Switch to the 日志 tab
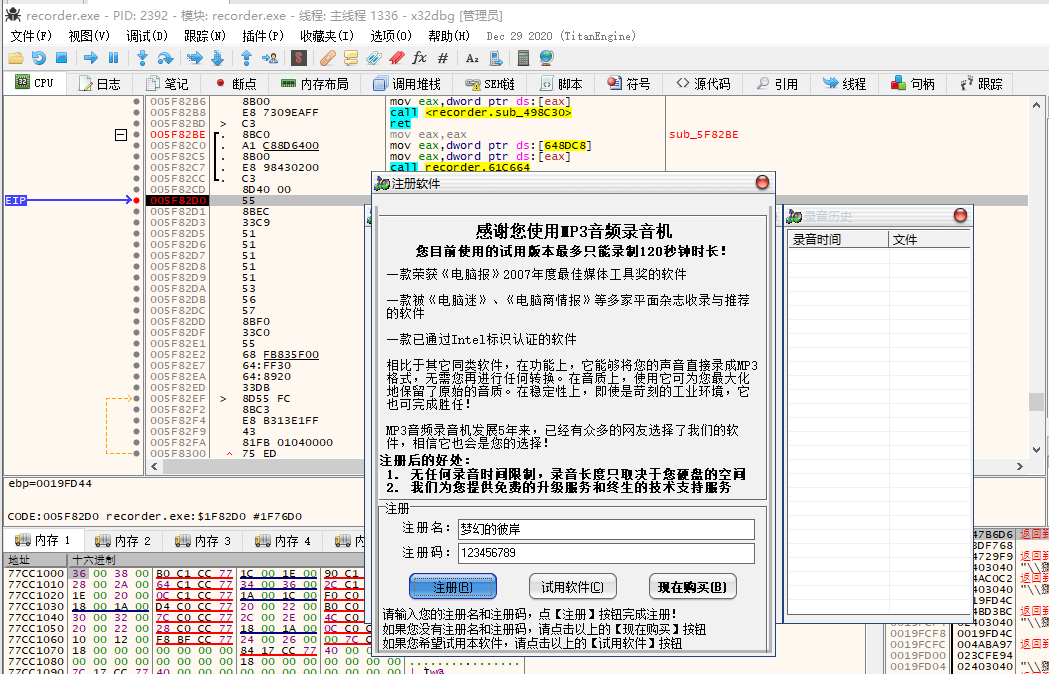 click(100, 84)
